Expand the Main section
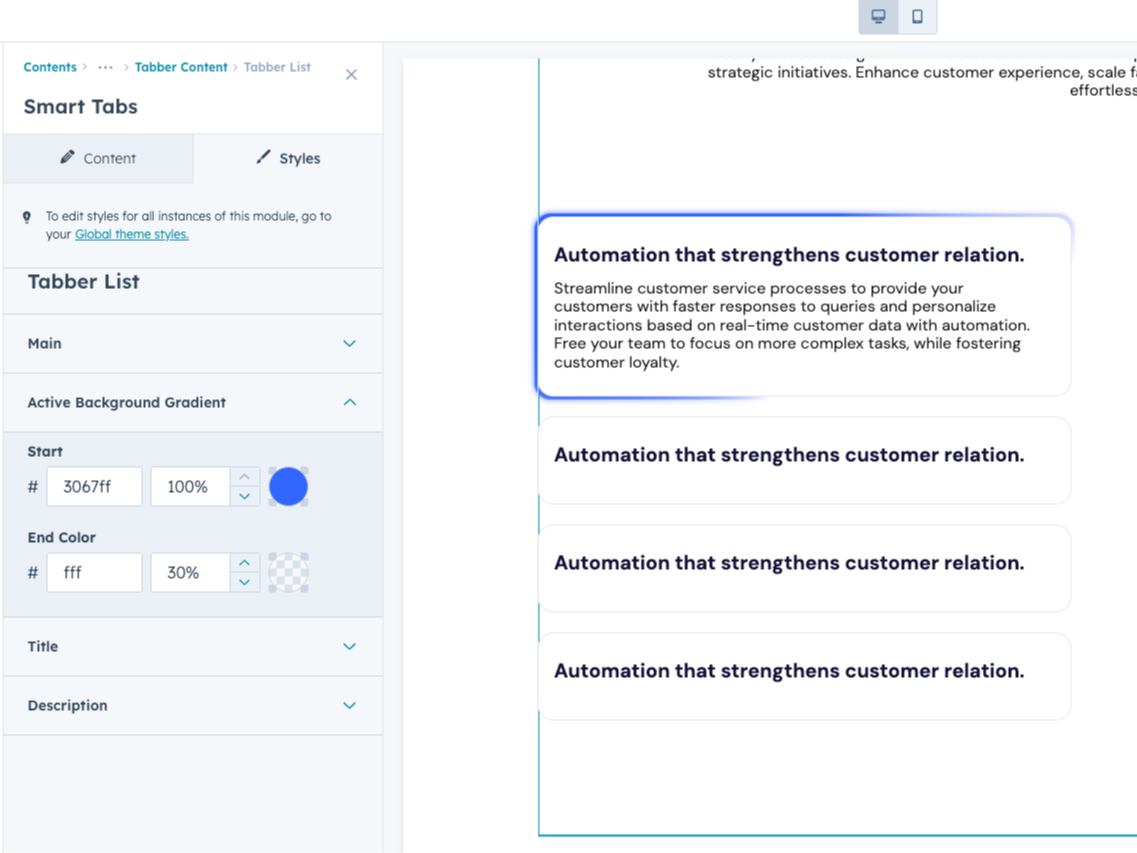This screenshot has height=853, width=1137. click(x=349, y=343)
